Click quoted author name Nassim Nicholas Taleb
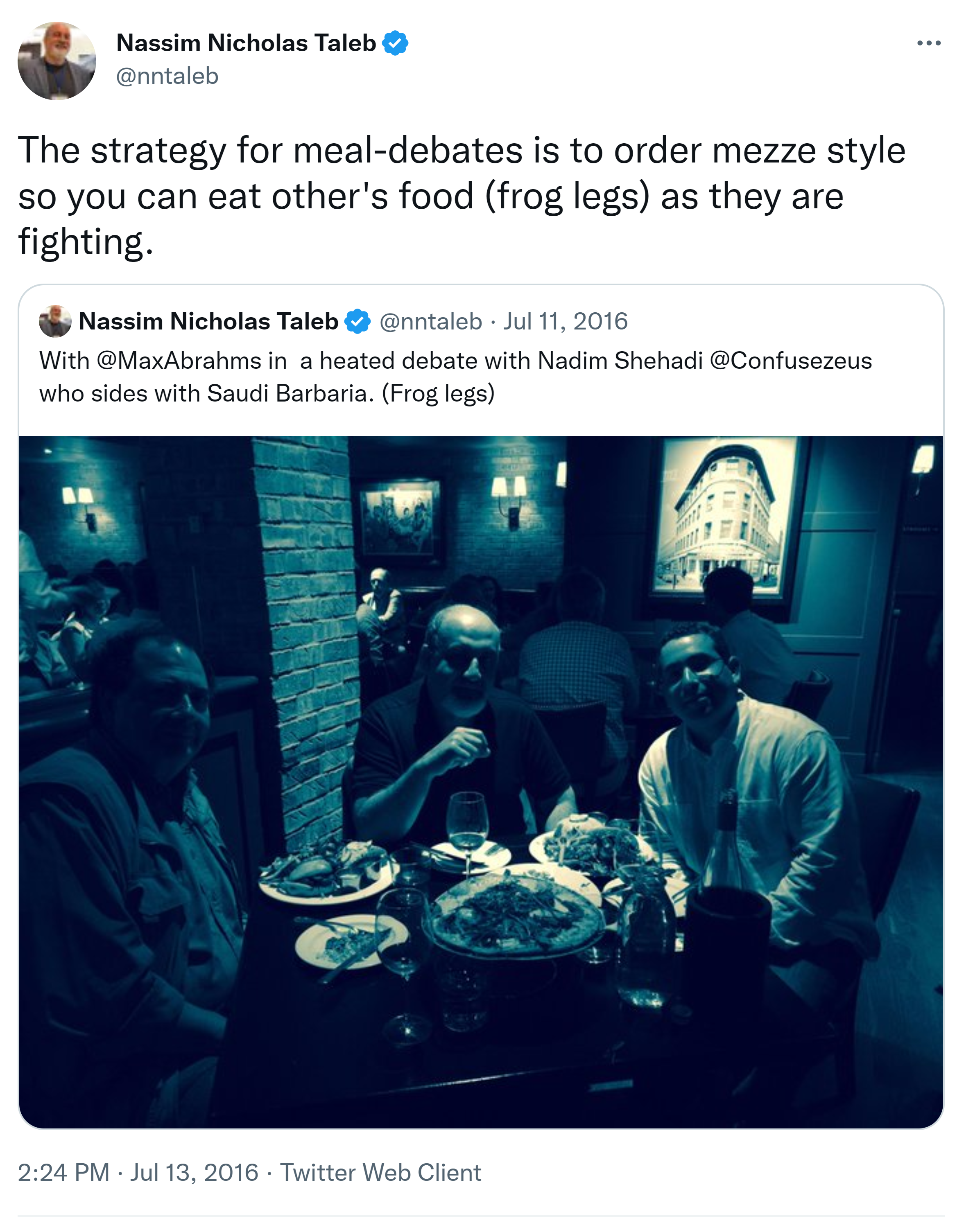 pos(208,322)
